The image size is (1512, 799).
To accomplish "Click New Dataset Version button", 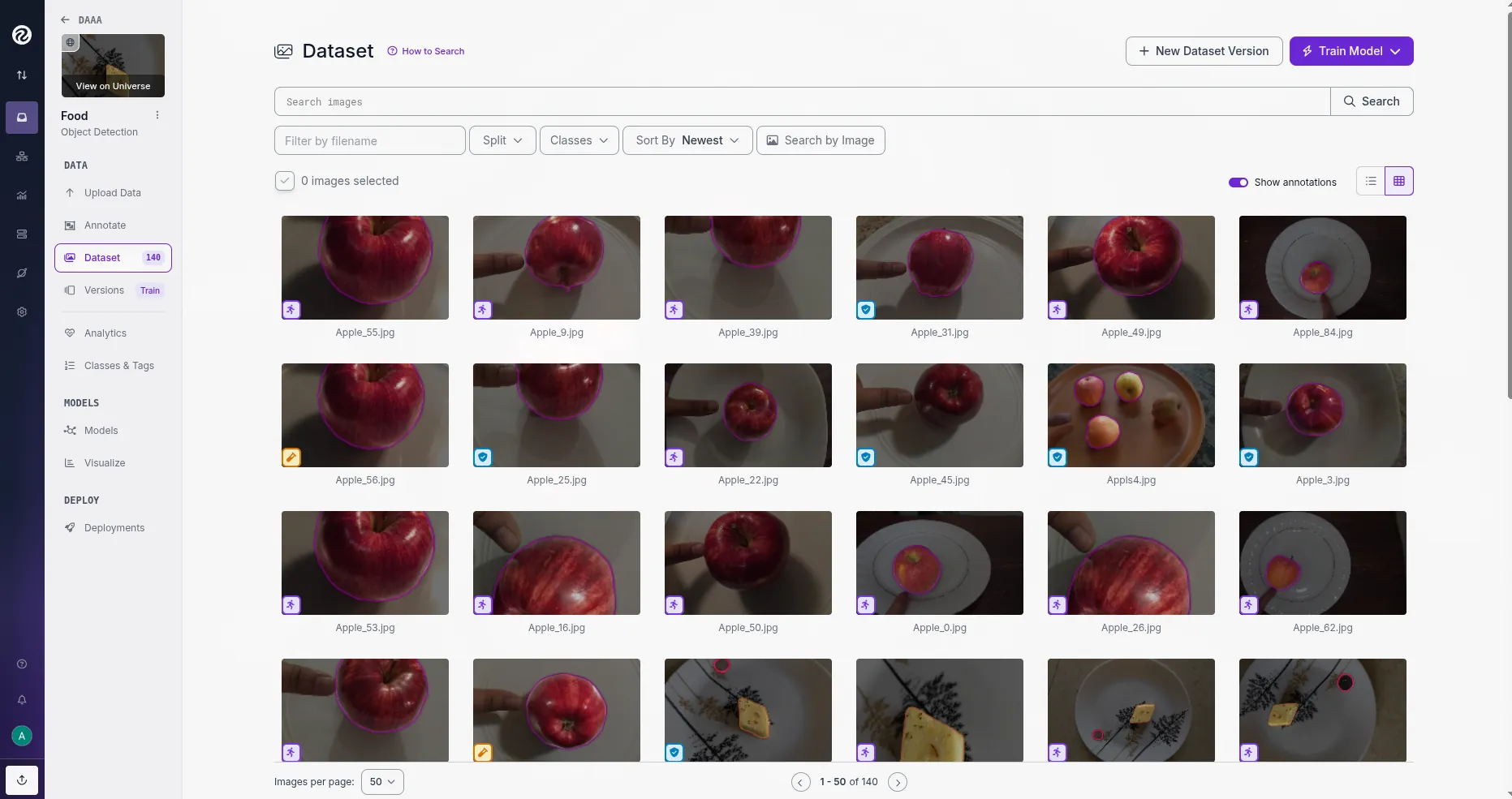I will pyautogui.click(x=1204, y=51).
